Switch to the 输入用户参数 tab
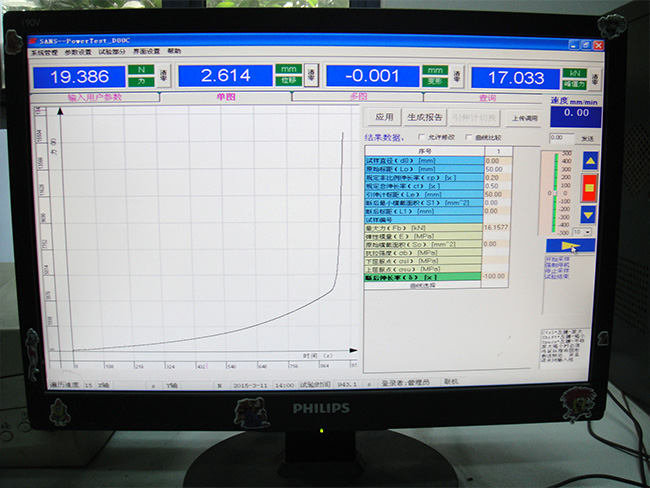The height and width of the screenshot is (488, 650). click(95, 97)
